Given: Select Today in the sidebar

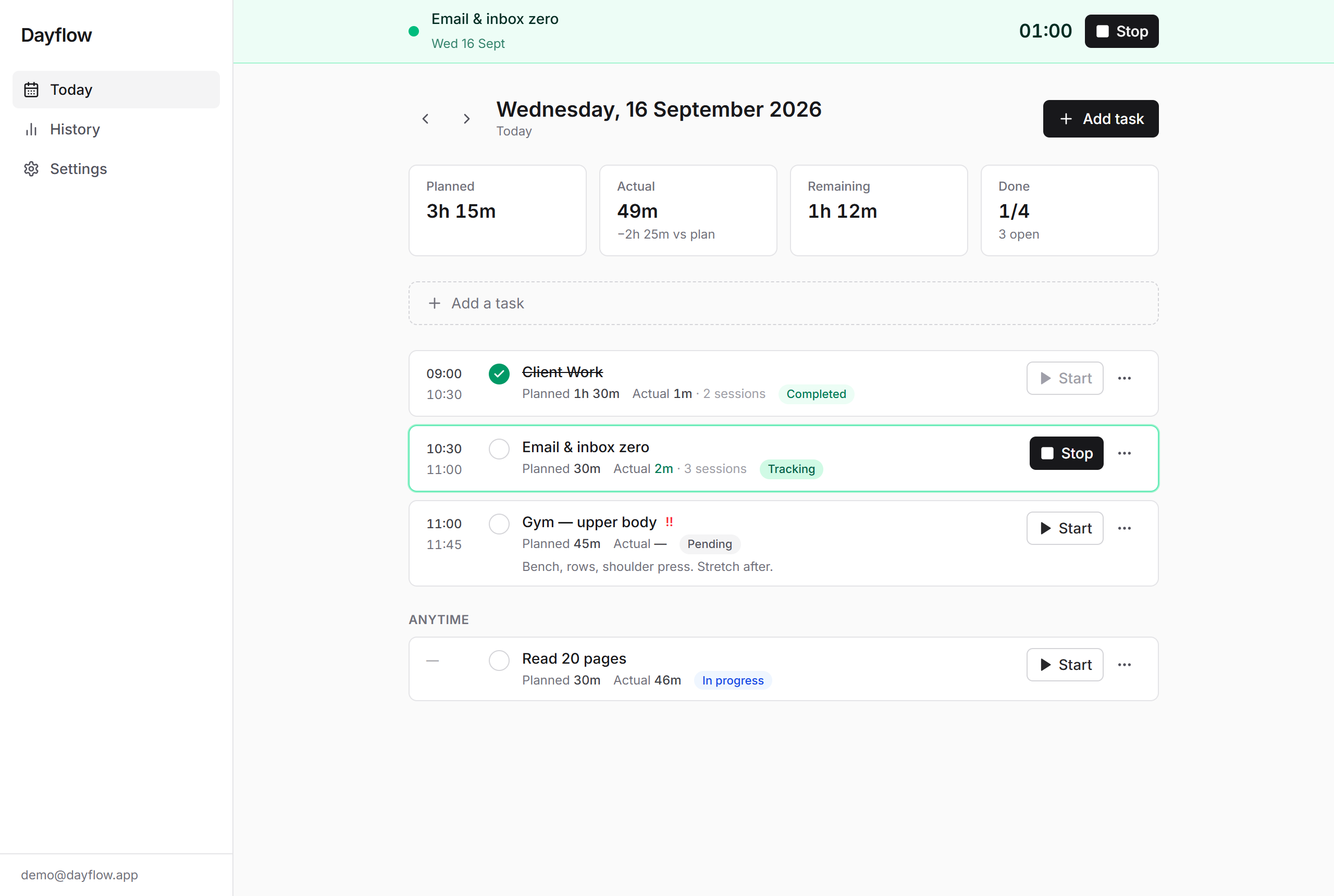Looking at the screenshot, I should point(116,90).
